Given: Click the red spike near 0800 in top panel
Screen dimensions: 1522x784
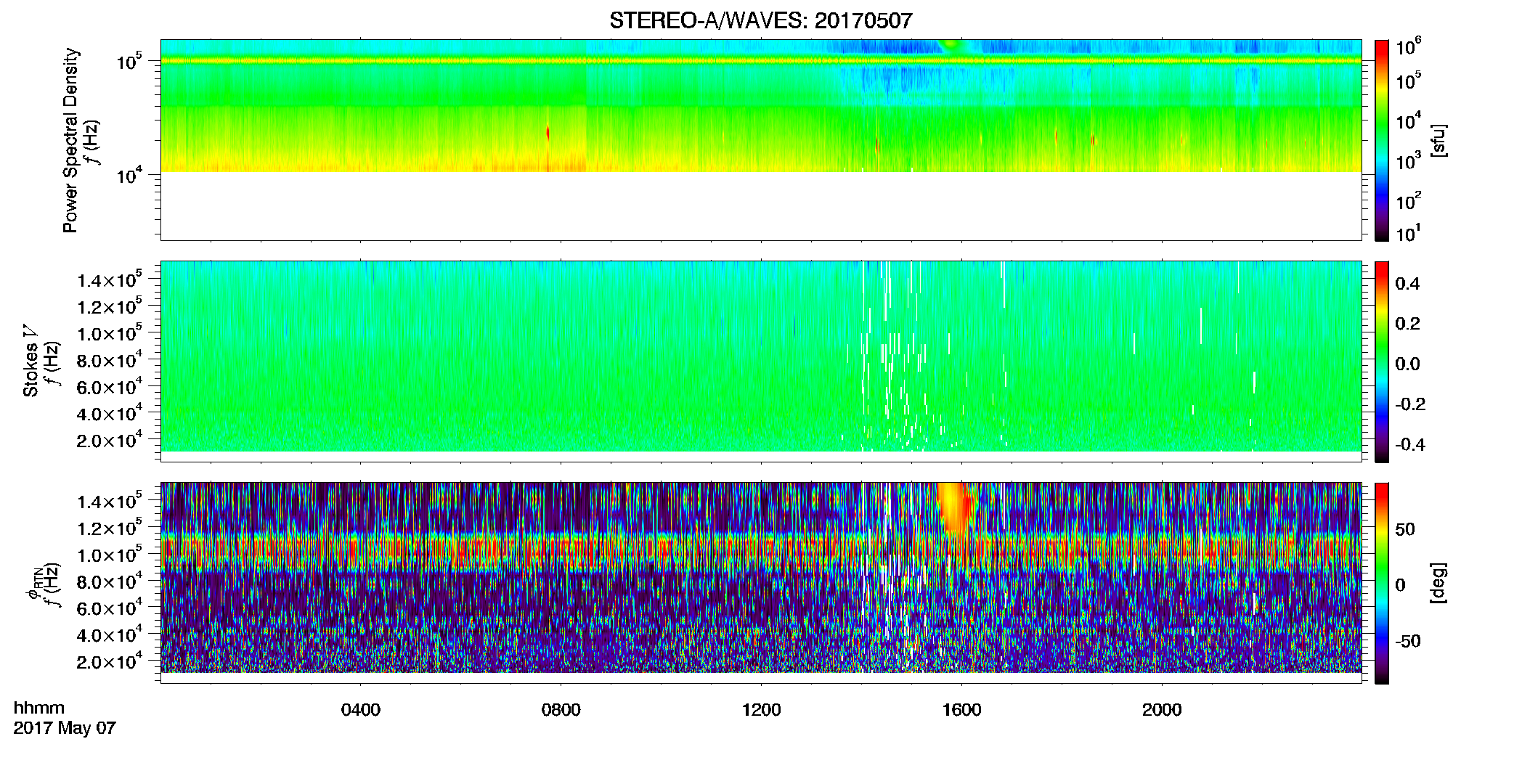Looking at the screenshot, I should click(x=548, y=134).
